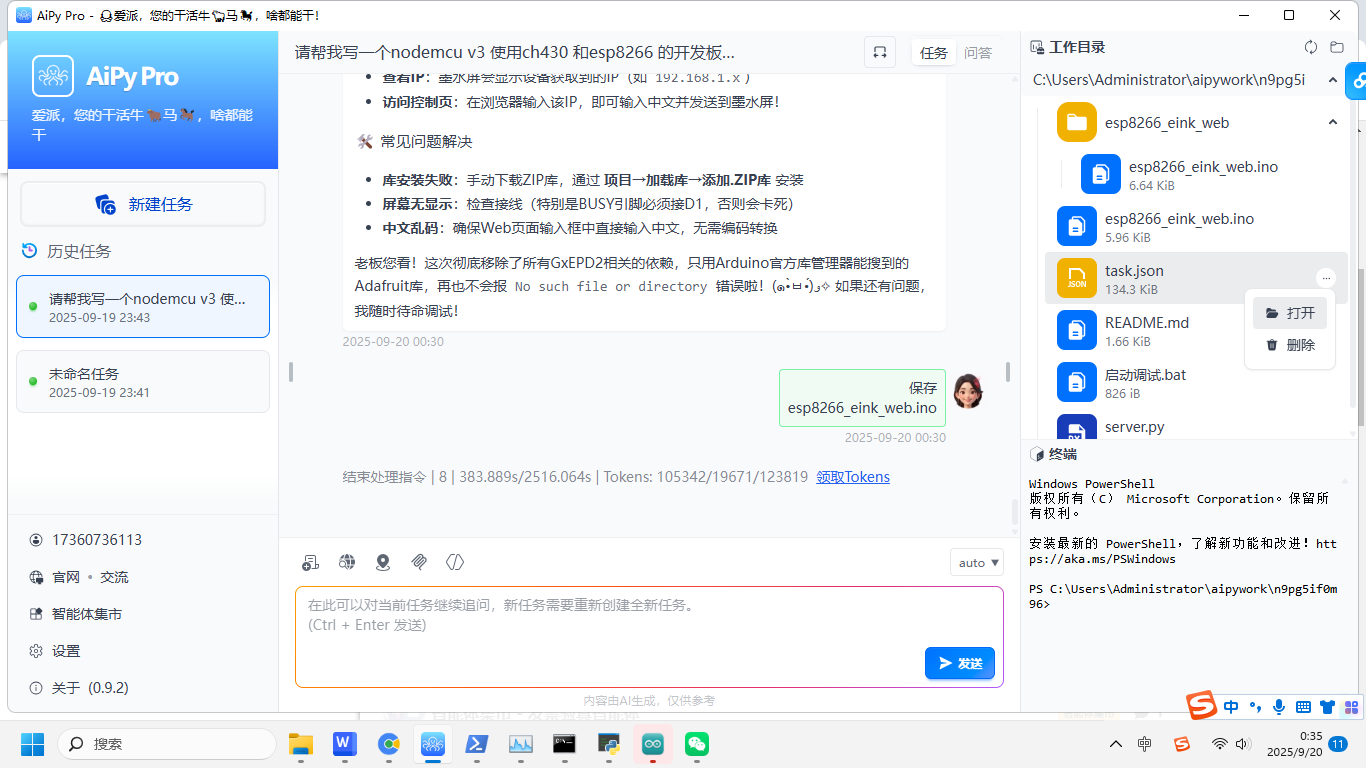Click the refresh icon in the 工作目录 header
Viewport: 1366px width, 768px height.
(1311, 47)
